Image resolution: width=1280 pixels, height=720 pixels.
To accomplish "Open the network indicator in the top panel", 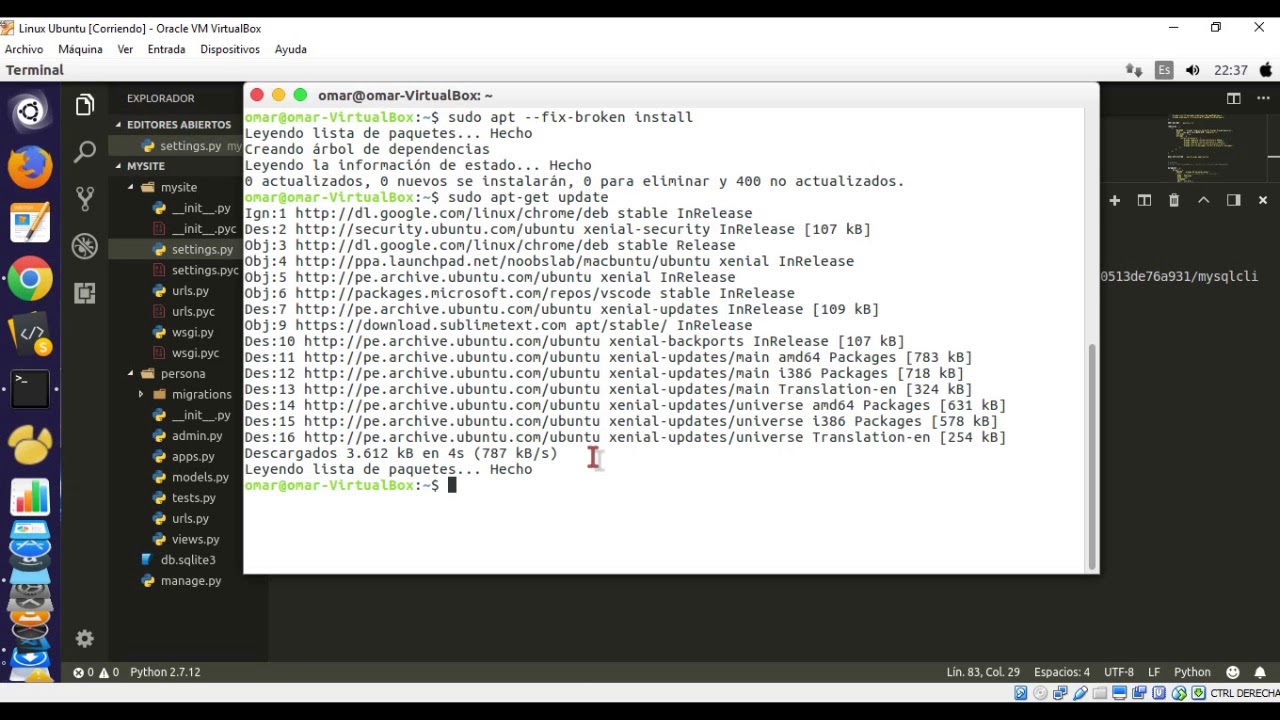I will [1134, 70].
